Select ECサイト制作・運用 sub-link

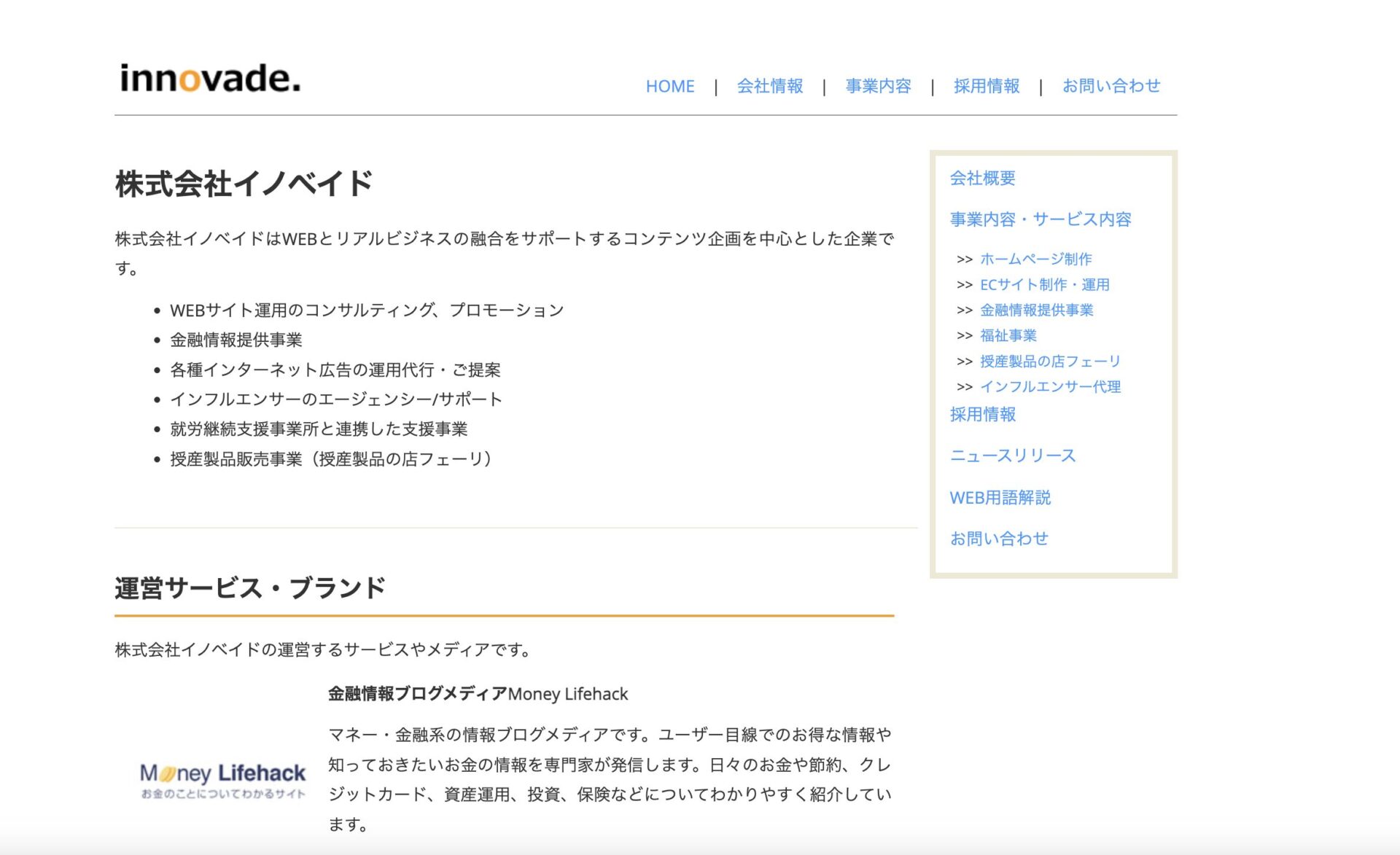[1044, 284]
